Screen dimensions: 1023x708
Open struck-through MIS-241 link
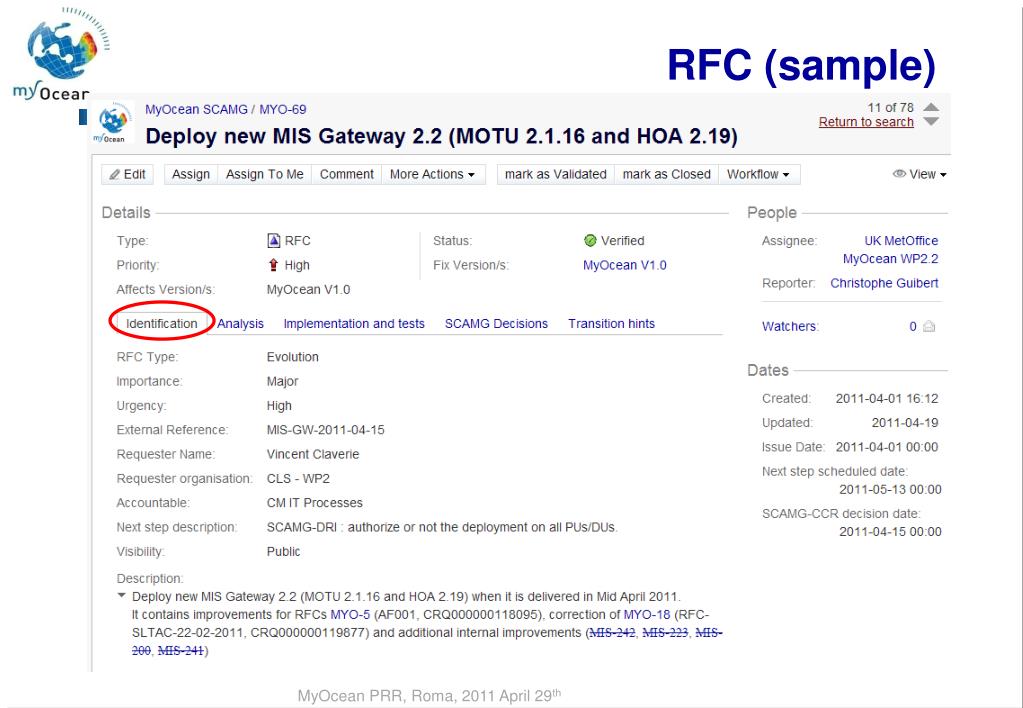click(181, 651)
